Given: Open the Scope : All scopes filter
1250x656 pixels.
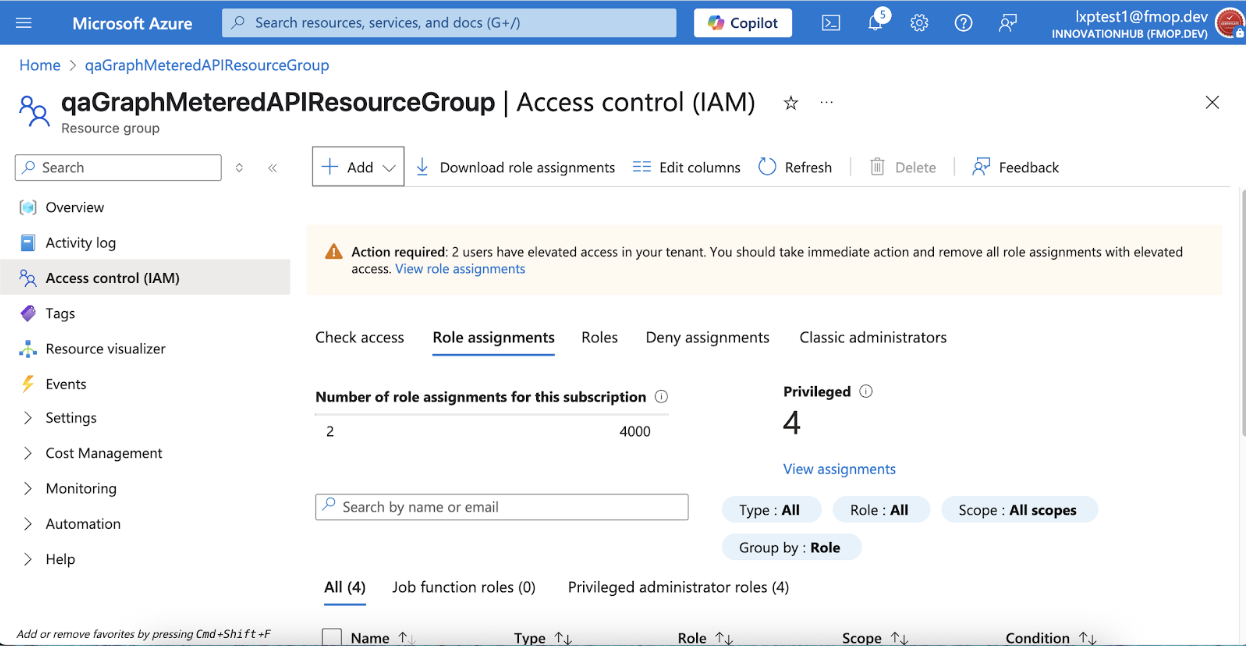Looking at the screenshot, I should tap(1018, 510).
